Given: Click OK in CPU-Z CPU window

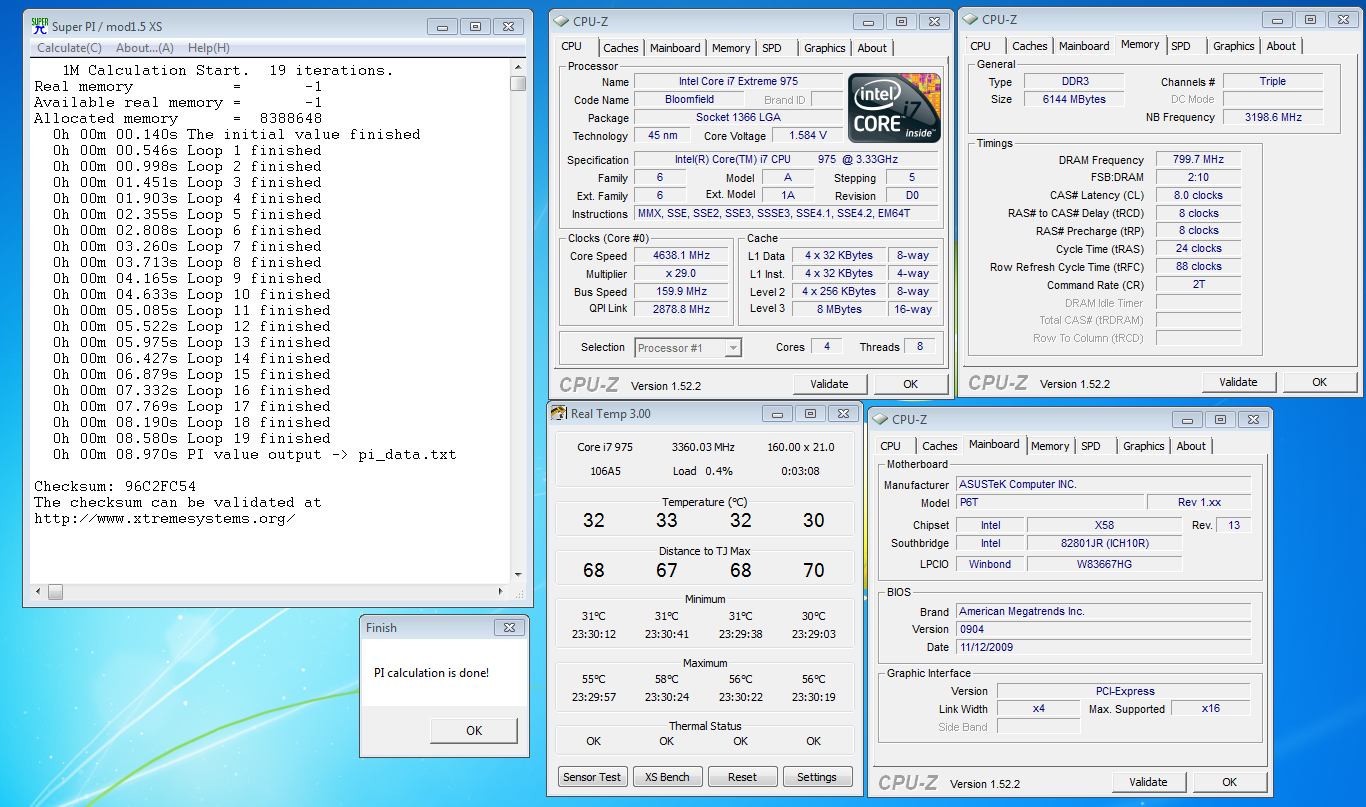Looking at the screenshot, I should (911, 384).
